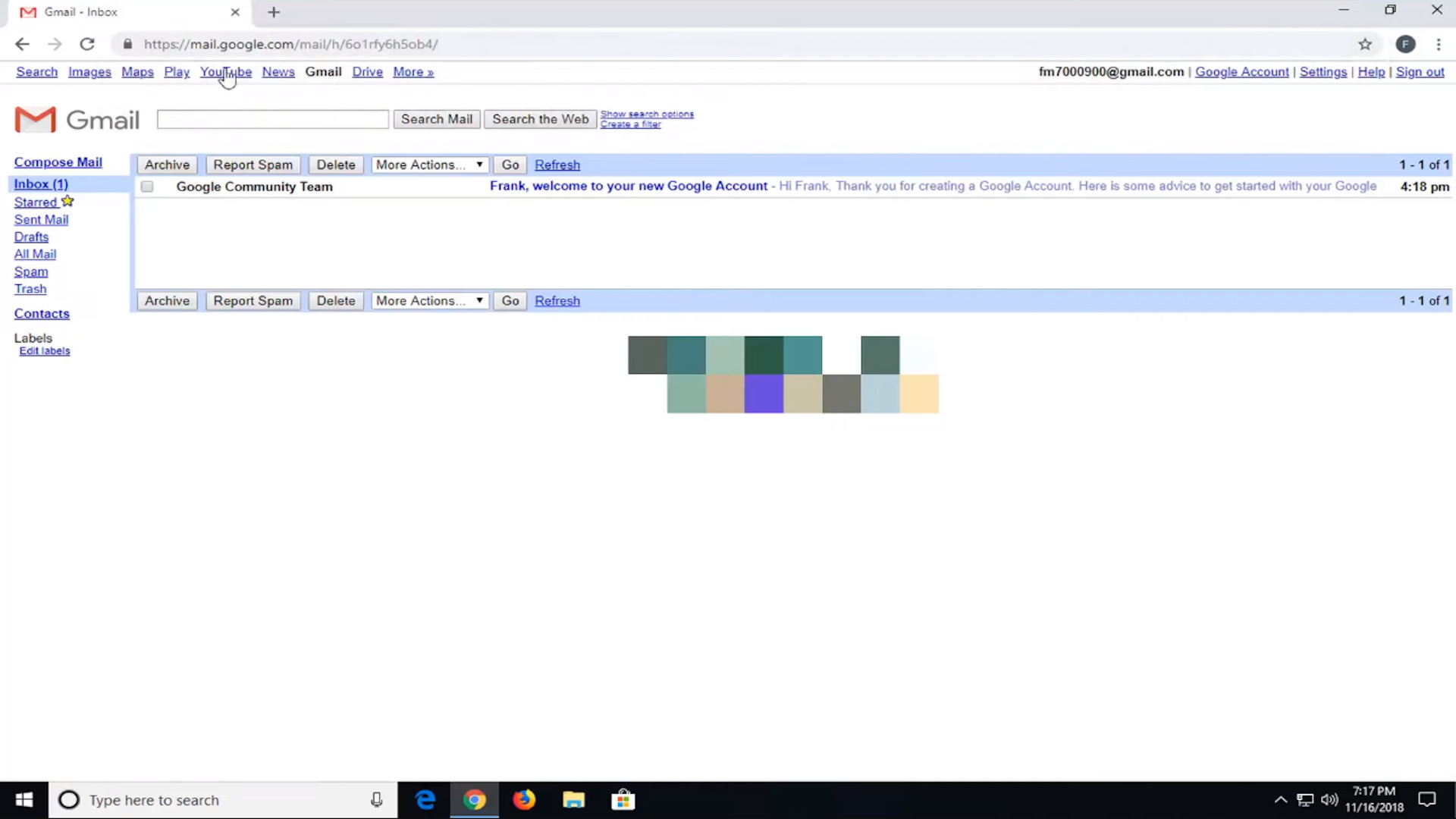Screen dimensions: 1456x819
Task: Open Chrome's three-dot menu
Action: click(1439, 44)
